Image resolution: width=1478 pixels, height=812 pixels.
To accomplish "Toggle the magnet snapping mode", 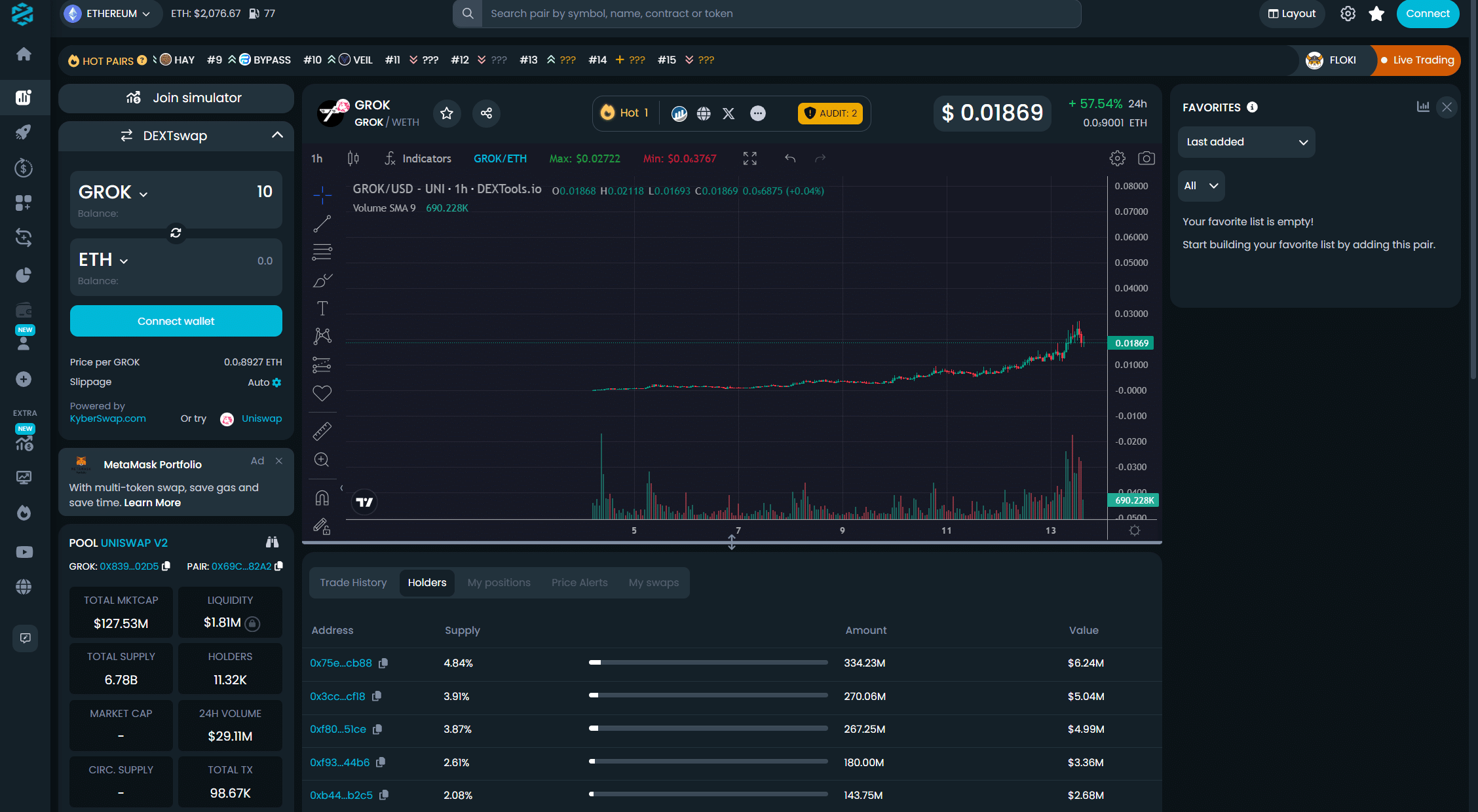I will click(x=322, y=498).
